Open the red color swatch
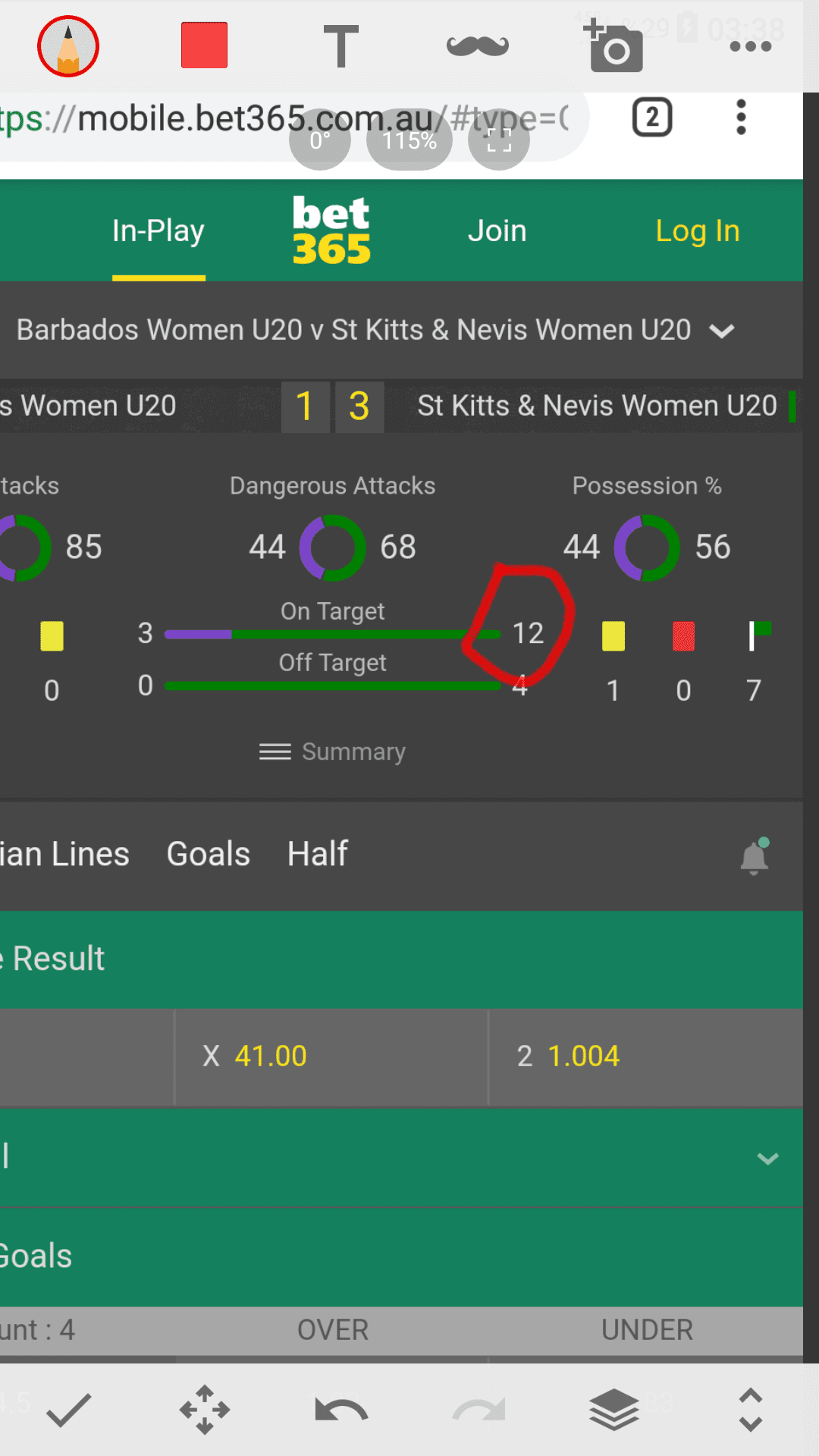The height and width of the screenshot is (1456, 819). [205, 45]
